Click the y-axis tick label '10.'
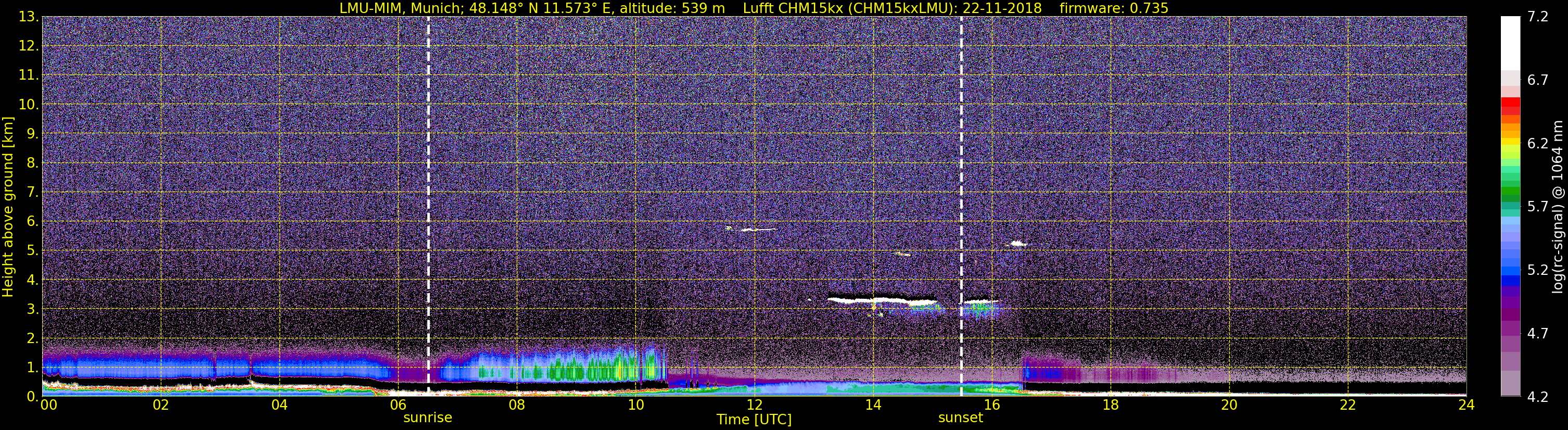This screenshot has width=1568, height=430. [29, 105]
